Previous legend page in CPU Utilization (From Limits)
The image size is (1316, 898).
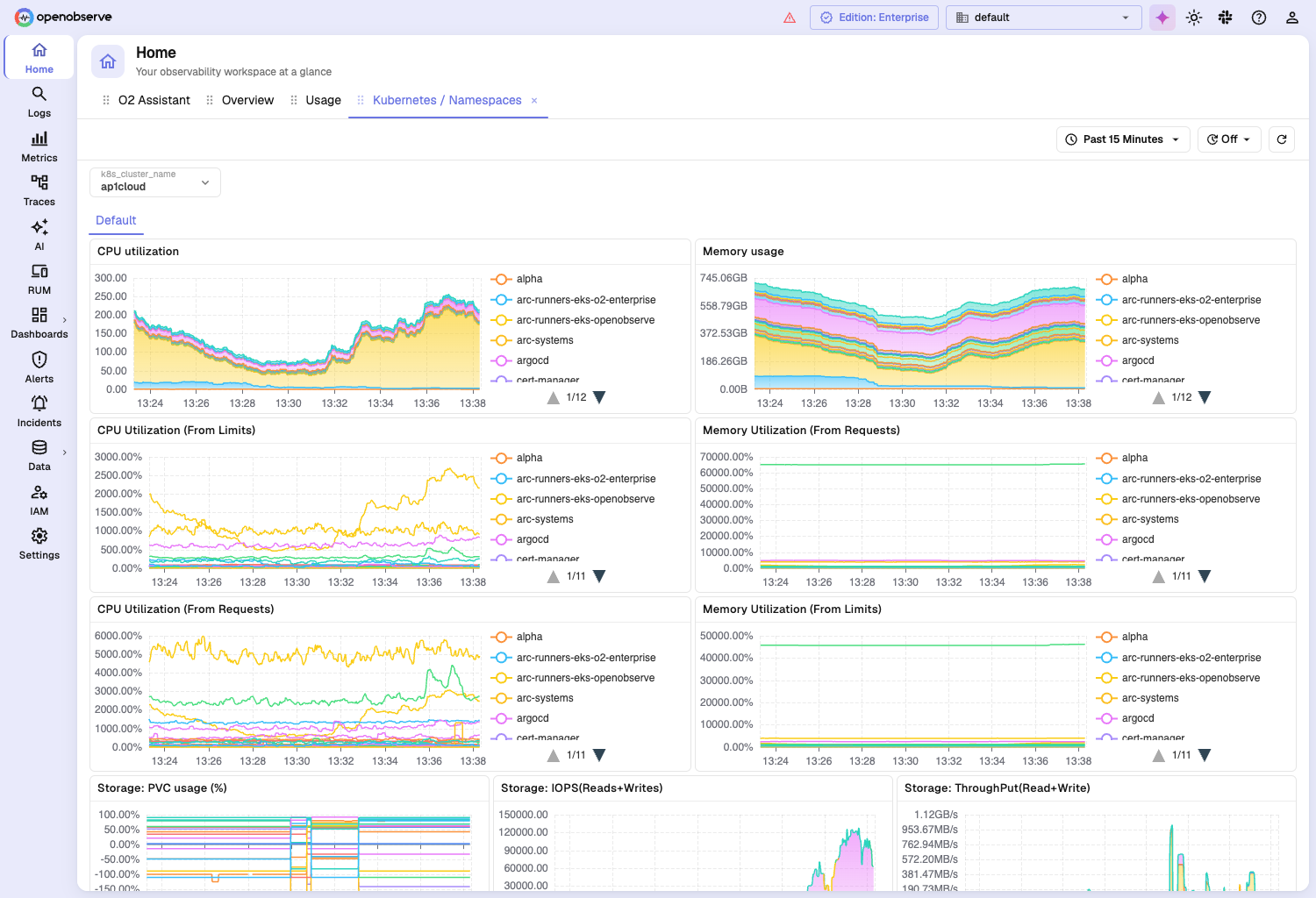click(x=554, y=577)
